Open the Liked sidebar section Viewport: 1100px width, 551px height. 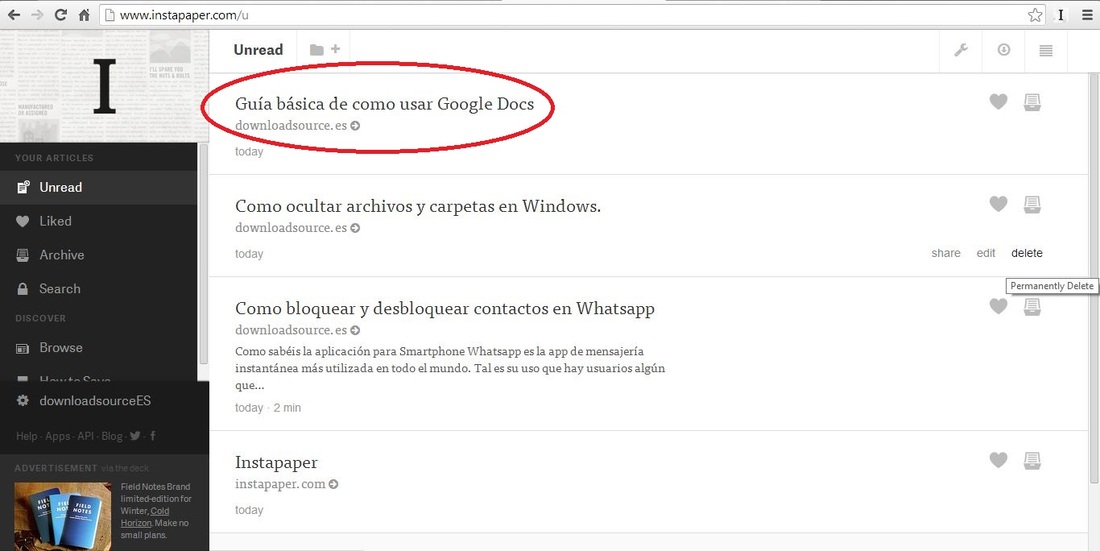click(99, 221)
